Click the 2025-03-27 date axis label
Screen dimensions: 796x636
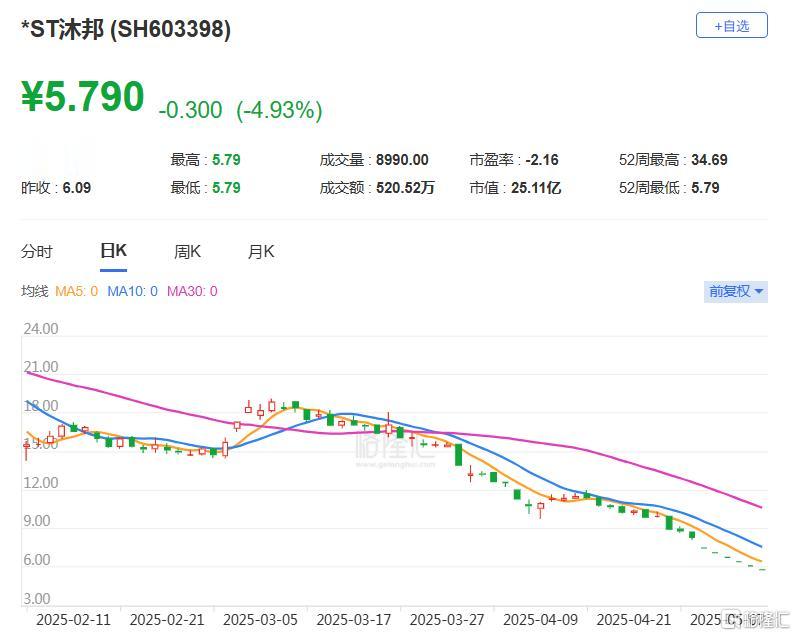447,620
